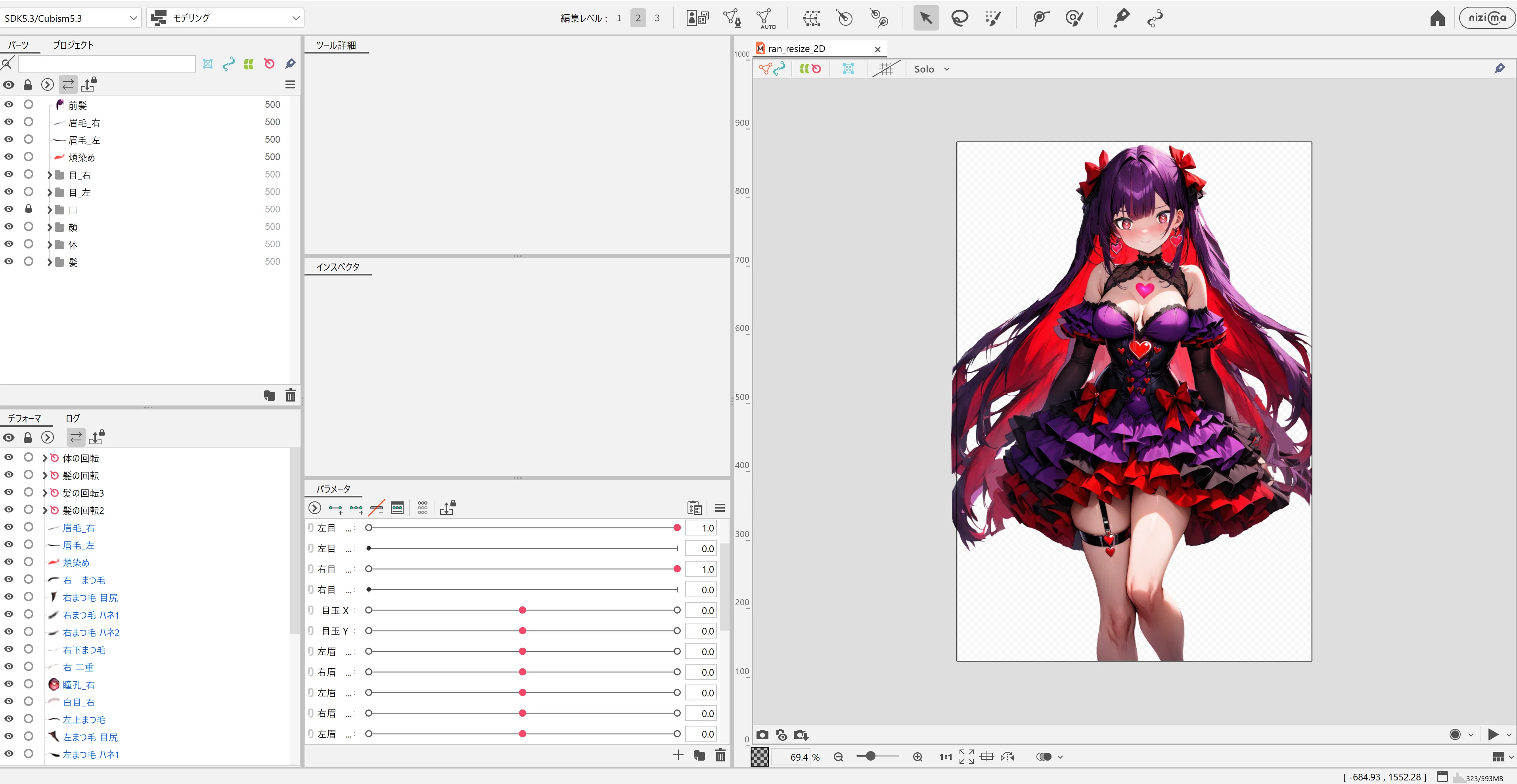Click the 目玉 X parameter slider handle
Screen dimensions: 1517x784
(x=522, y=610)
